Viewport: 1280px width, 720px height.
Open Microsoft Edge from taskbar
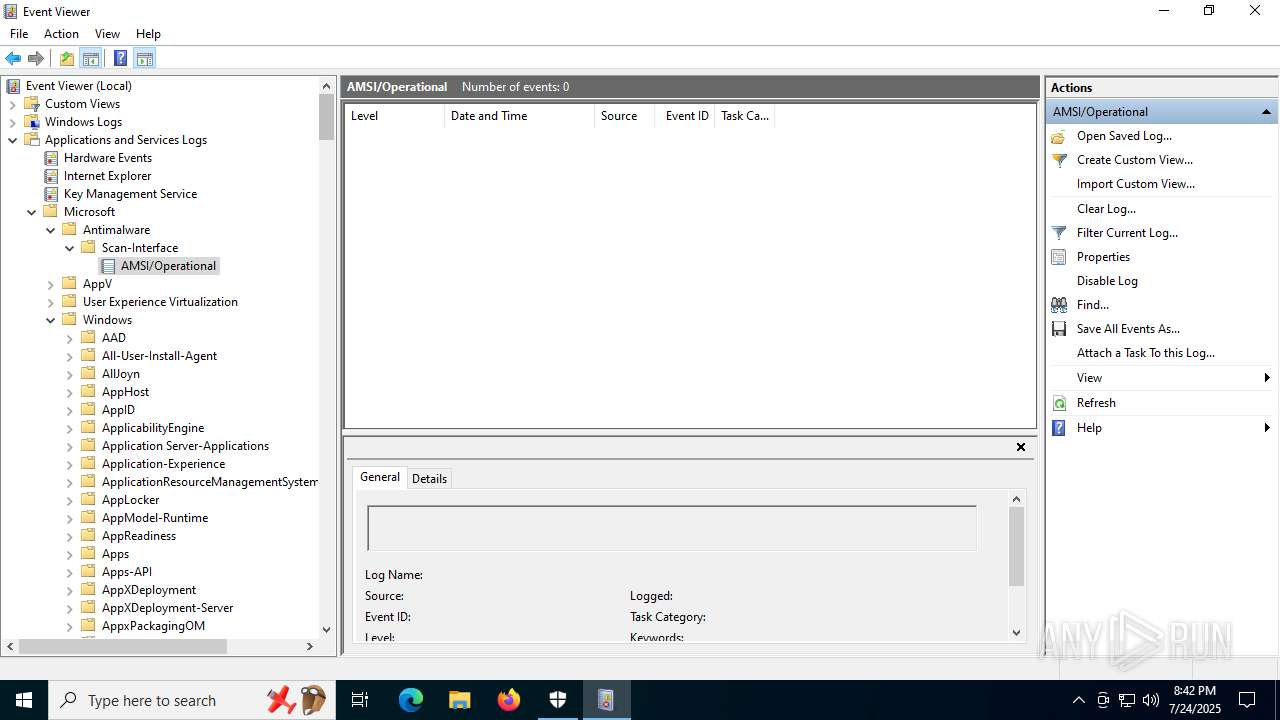point(411,700)
